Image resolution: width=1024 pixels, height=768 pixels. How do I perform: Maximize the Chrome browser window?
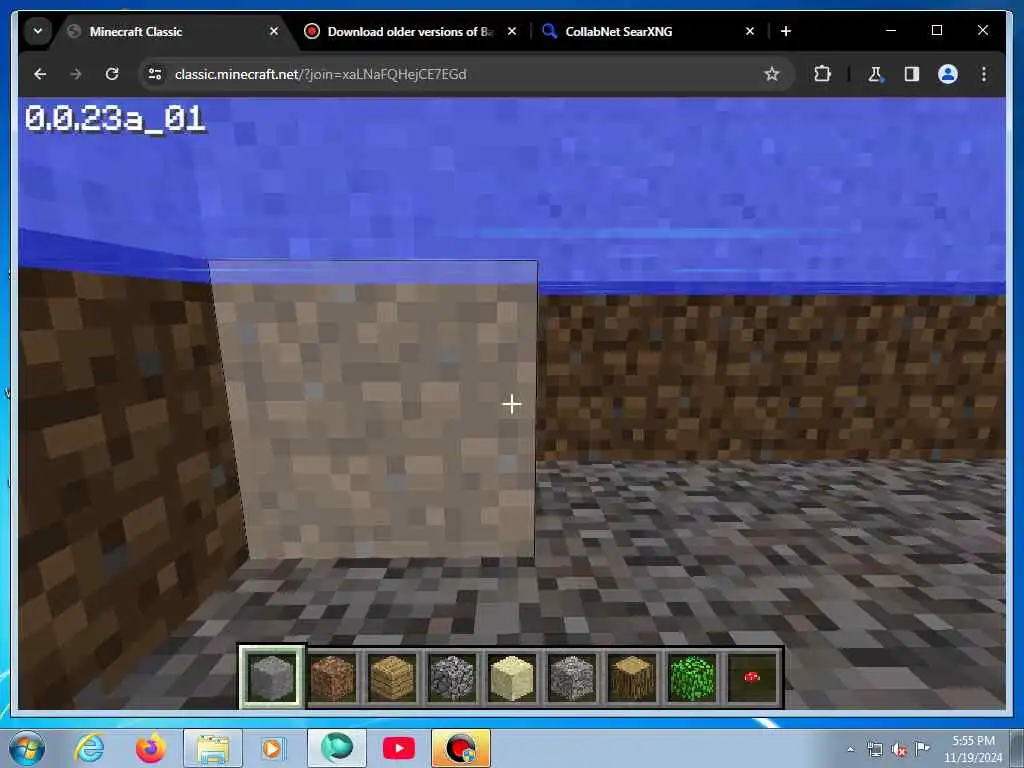936,31
